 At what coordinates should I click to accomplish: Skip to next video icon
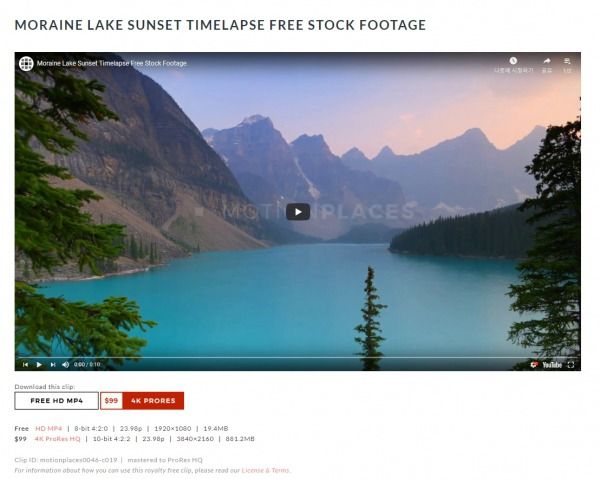click(53, 365)
